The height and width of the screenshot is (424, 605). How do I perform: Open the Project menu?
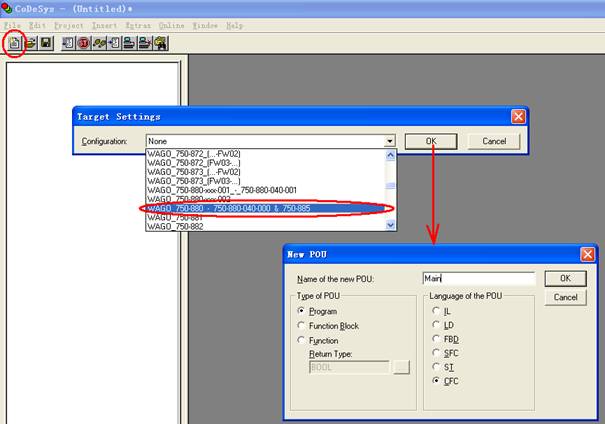[69, 25]
